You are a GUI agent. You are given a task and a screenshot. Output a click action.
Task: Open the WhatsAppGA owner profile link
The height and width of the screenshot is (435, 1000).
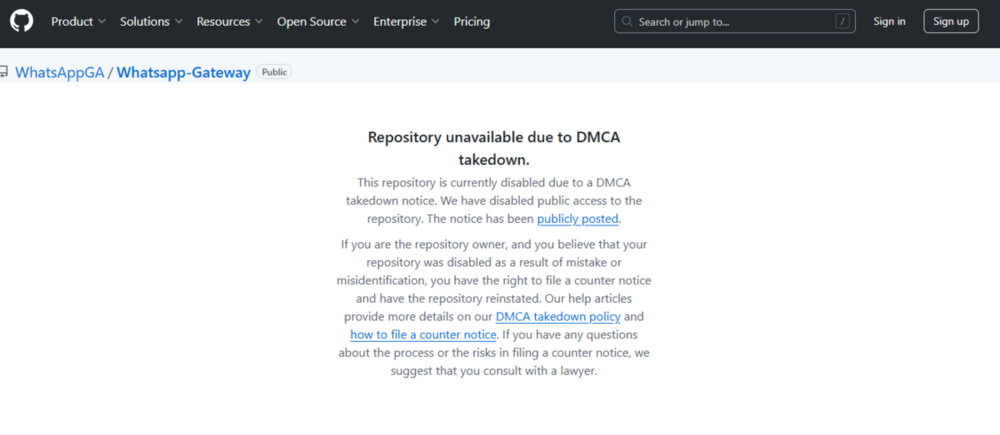(x=59, y=73)
